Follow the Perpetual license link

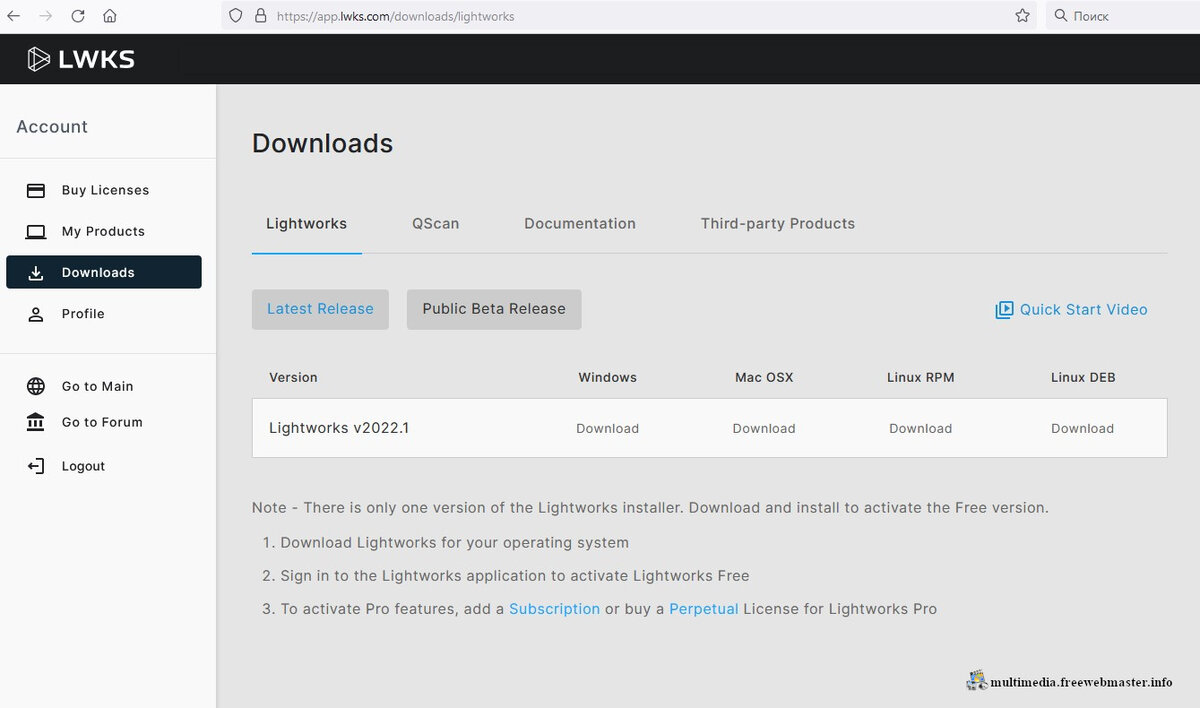[704, 609]
